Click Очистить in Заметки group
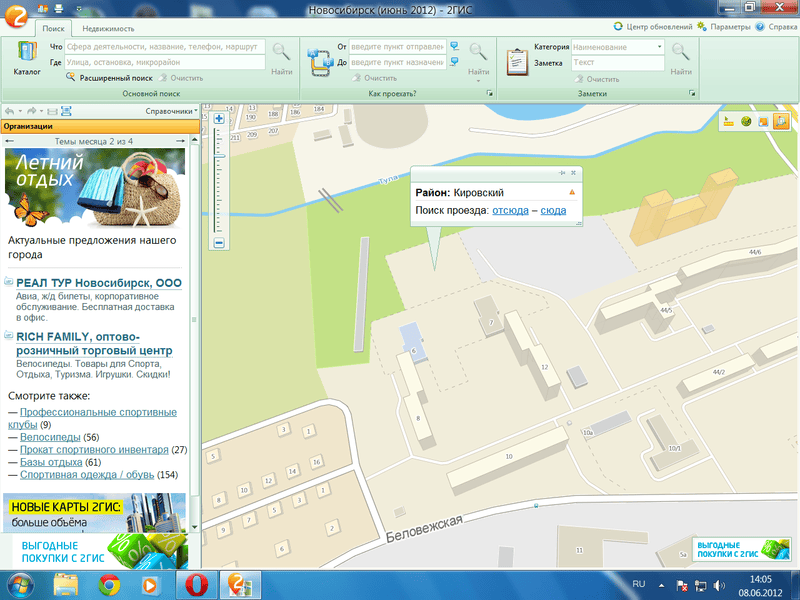 point(597,79)
